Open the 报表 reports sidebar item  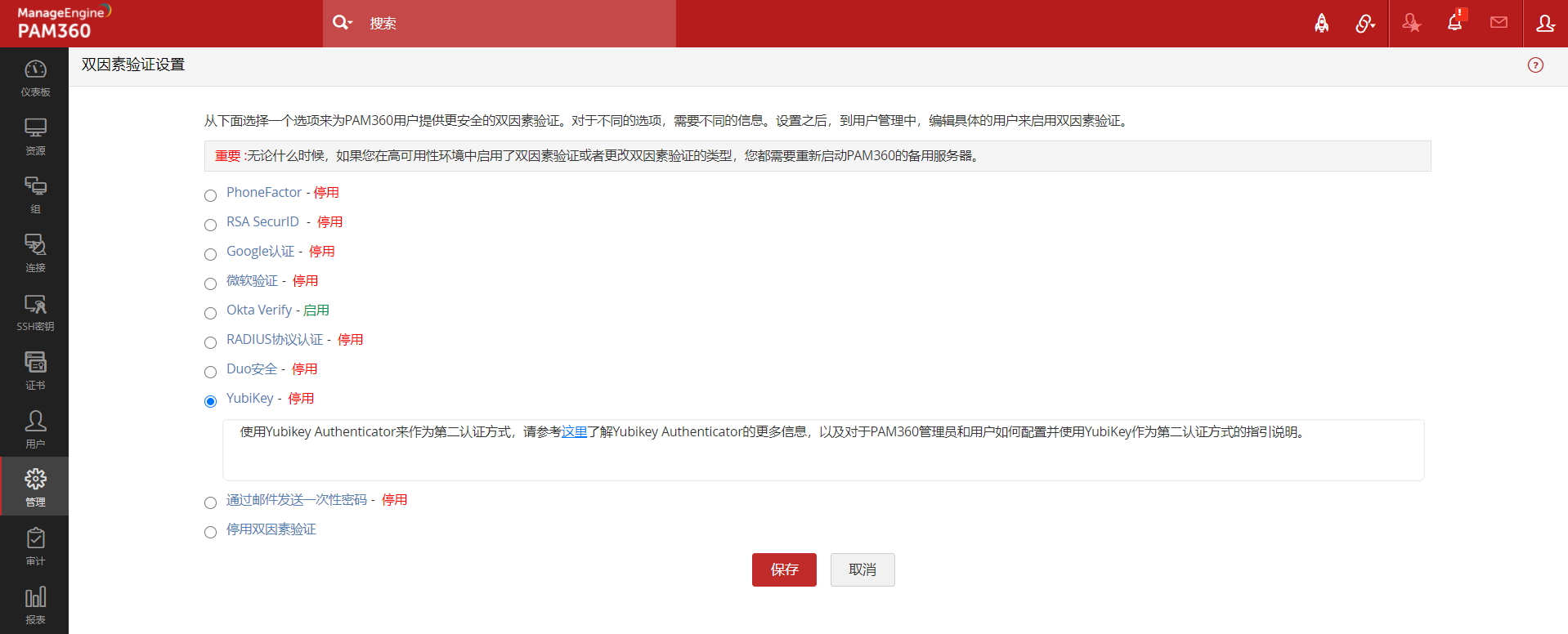pos(34,605)
